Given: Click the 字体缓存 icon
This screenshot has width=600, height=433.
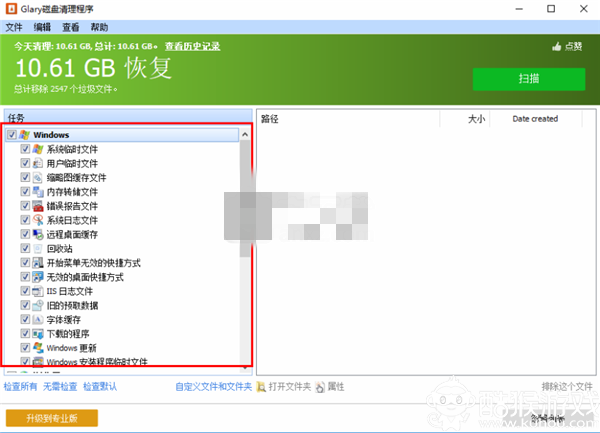Looking at the screenshot, I should coord(38,319).
